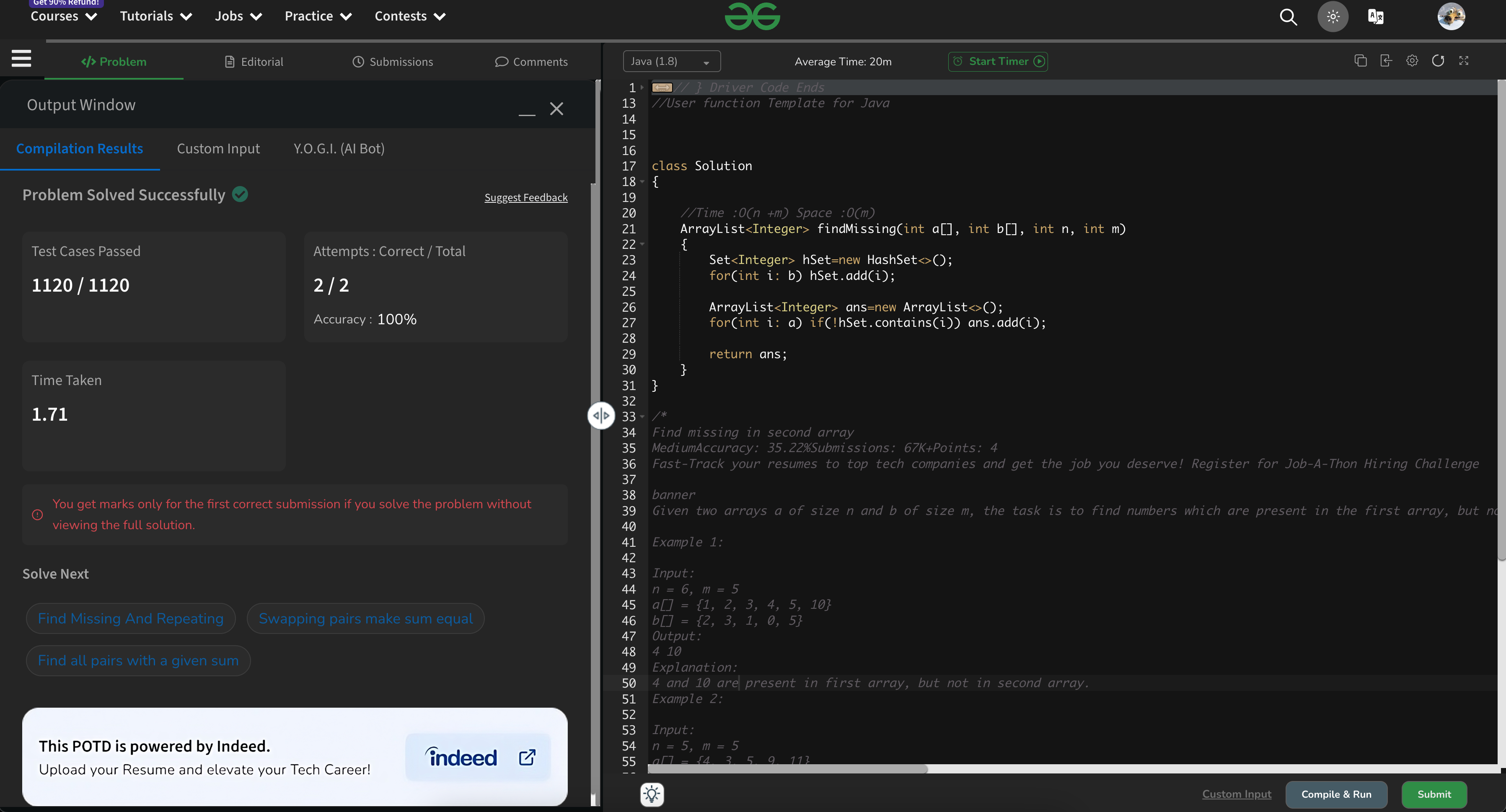Reset code with the refresh icon
Screen dimensions: 1506x812
click(x=1438, y=61)
